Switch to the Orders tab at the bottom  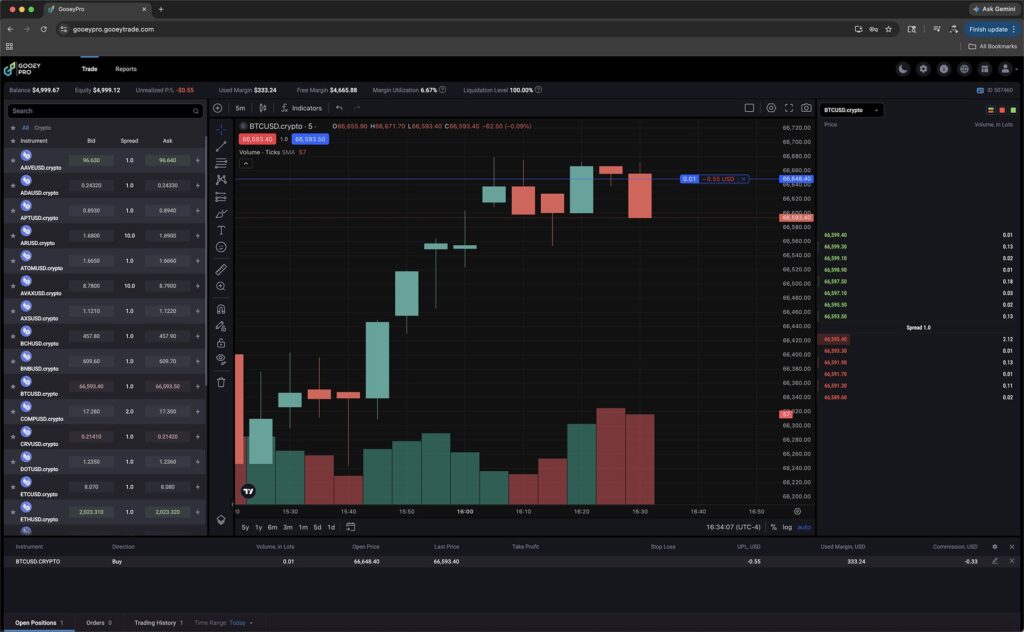(x=97, y=622)
